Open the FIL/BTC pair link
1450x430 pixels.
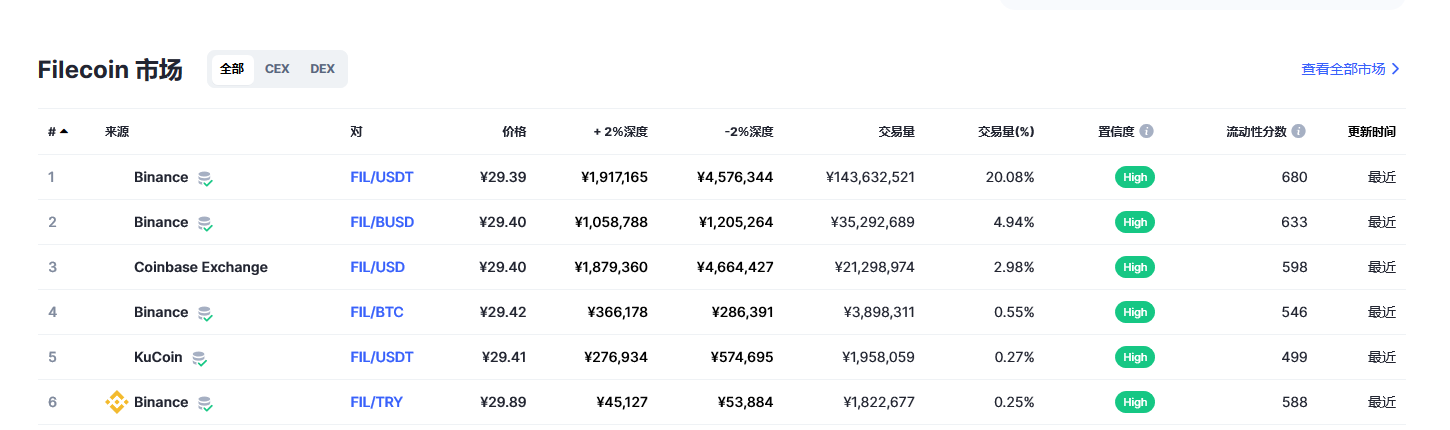tap(377, 312)
